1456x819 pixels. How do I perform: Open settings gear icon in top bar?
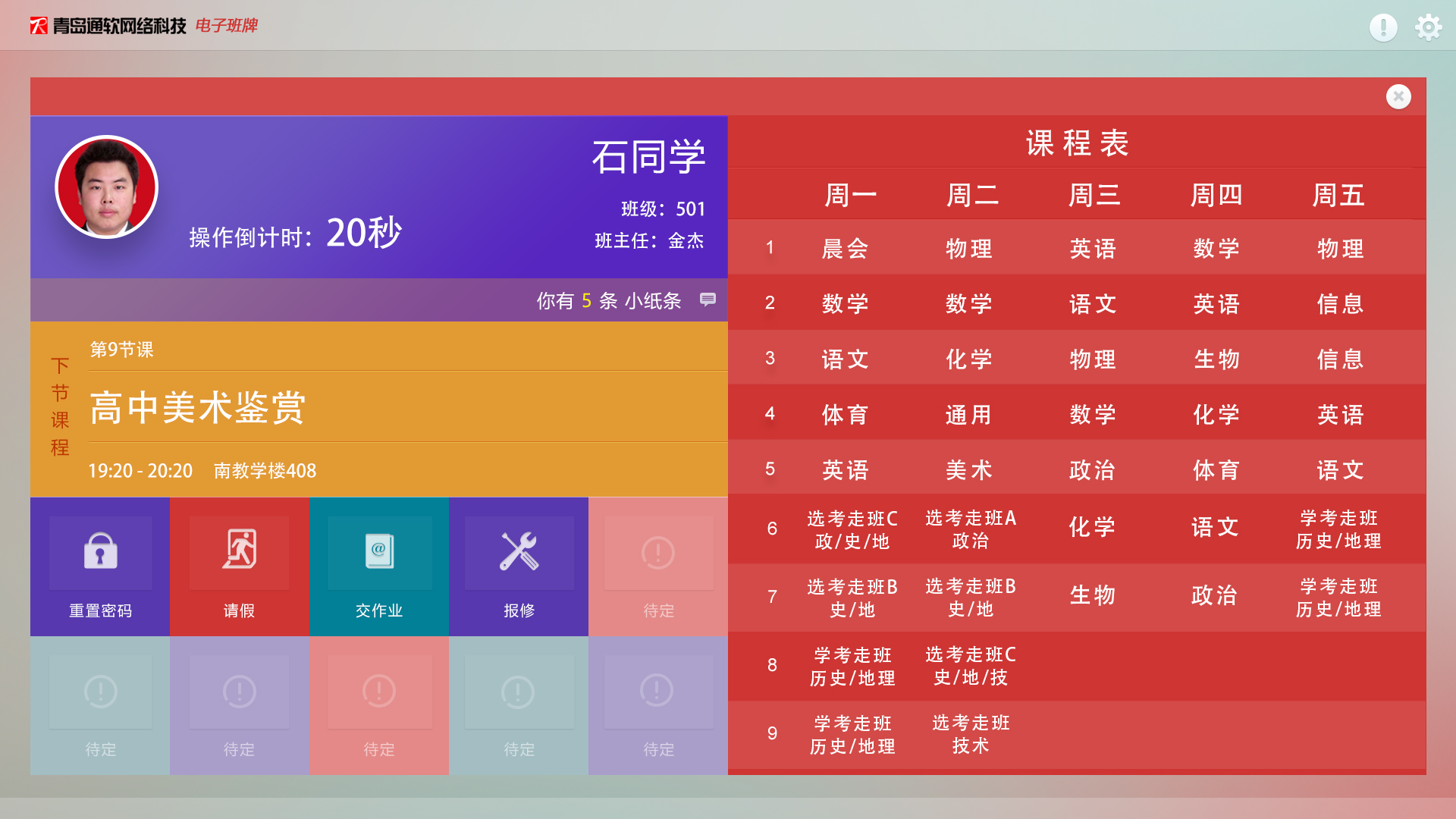(x=1428, y=27)
